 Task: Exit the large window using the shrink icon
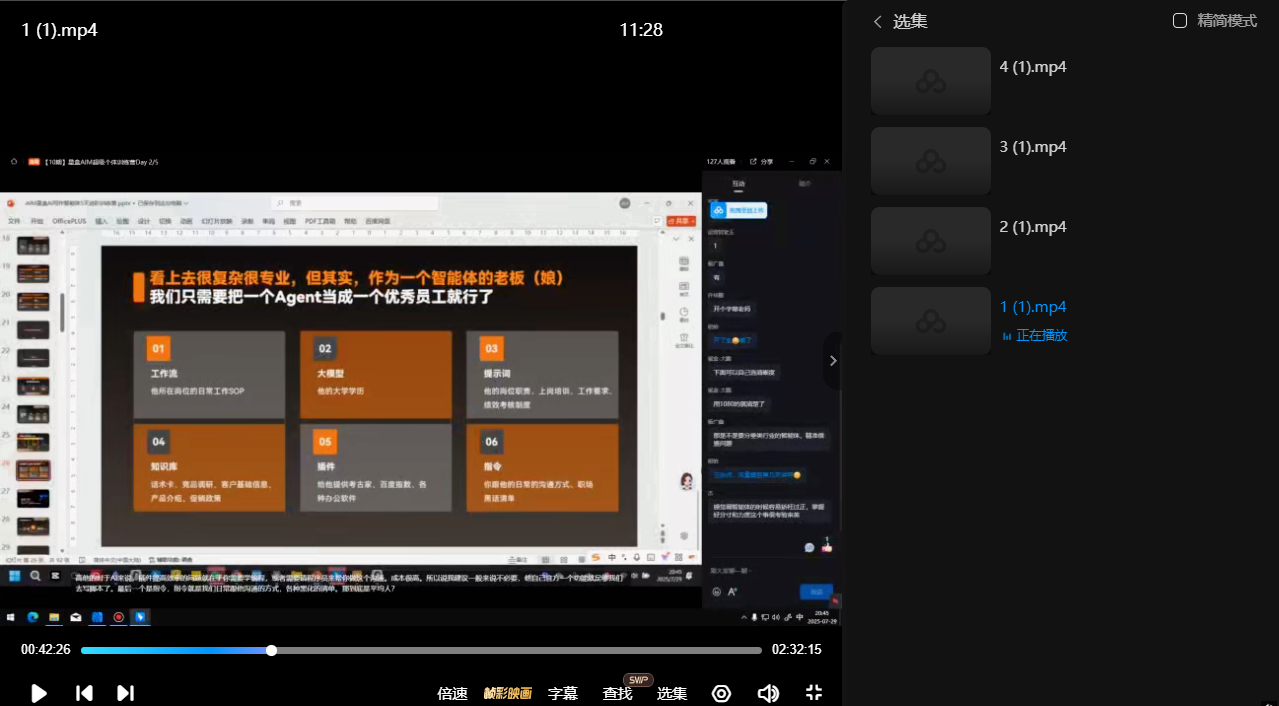coord(813,692)
